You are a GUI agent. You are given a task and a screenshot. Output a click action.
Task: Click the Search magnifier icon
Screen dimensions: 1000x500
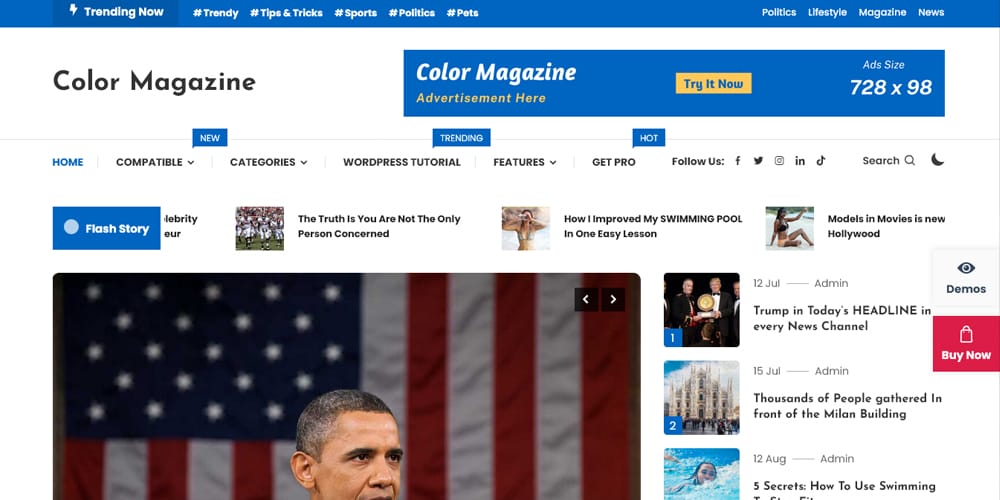909,160
